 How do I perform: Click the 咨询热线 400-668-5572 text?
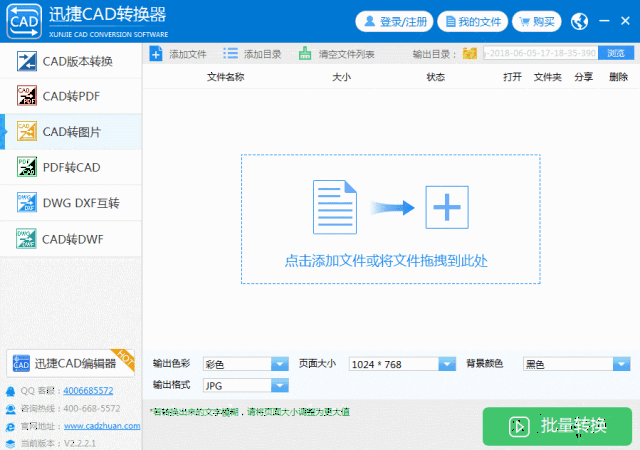coord(71,408)
